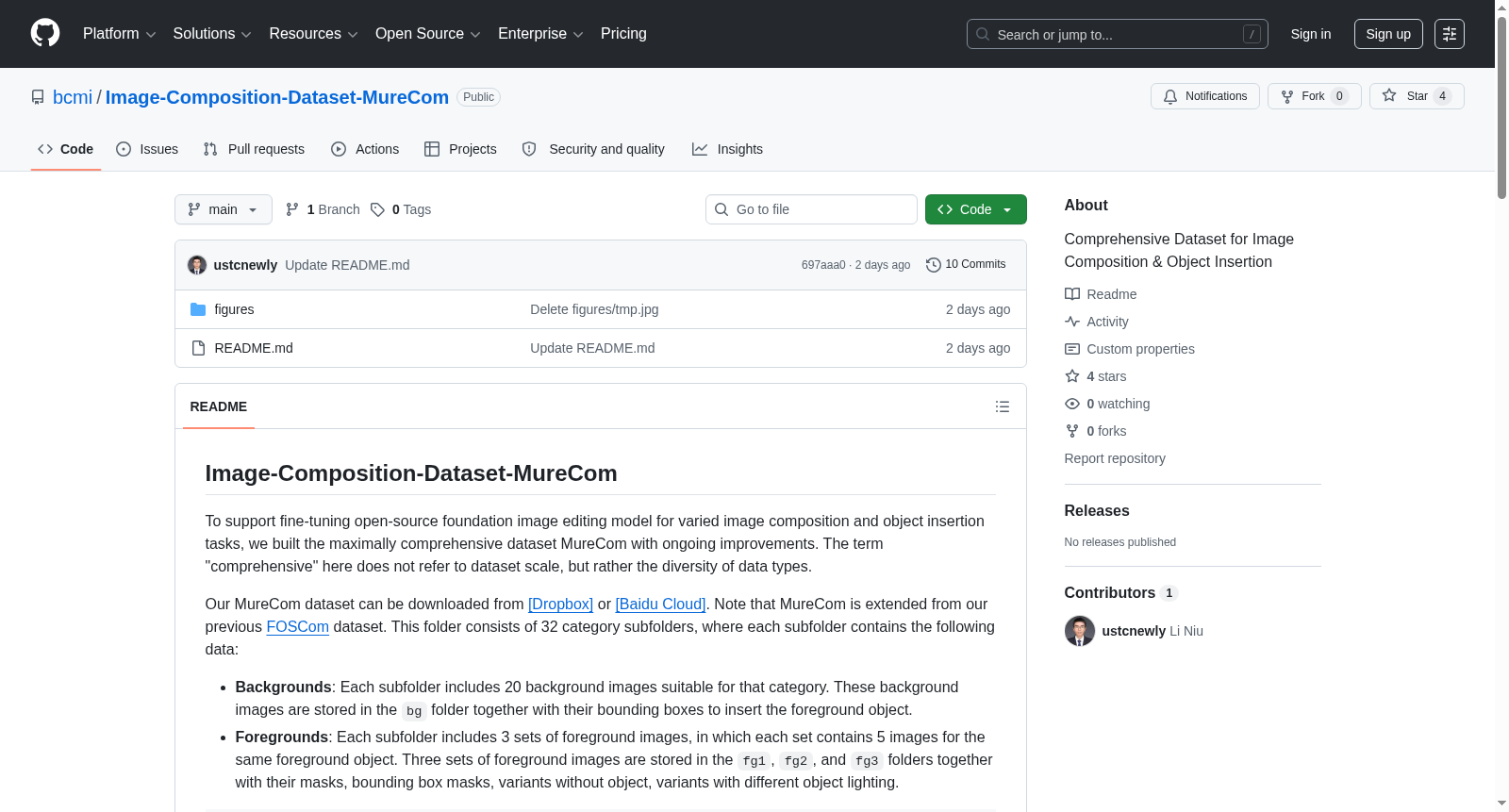Click the search magnifier icon in header

[x=983, y=34]
